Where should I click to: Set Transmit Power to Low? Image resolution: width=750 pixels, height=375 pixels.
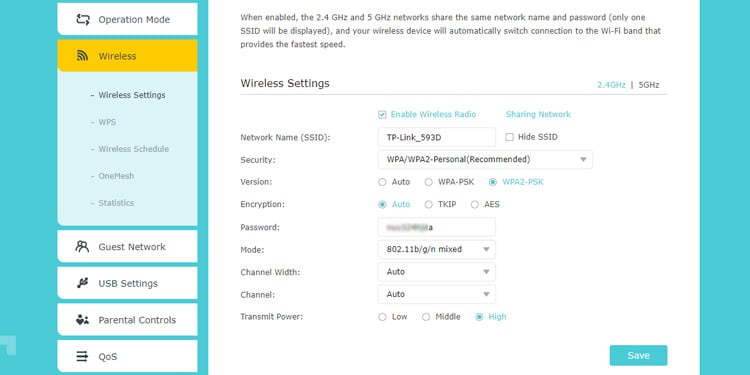pyautogui.click(x=382, y=317)
